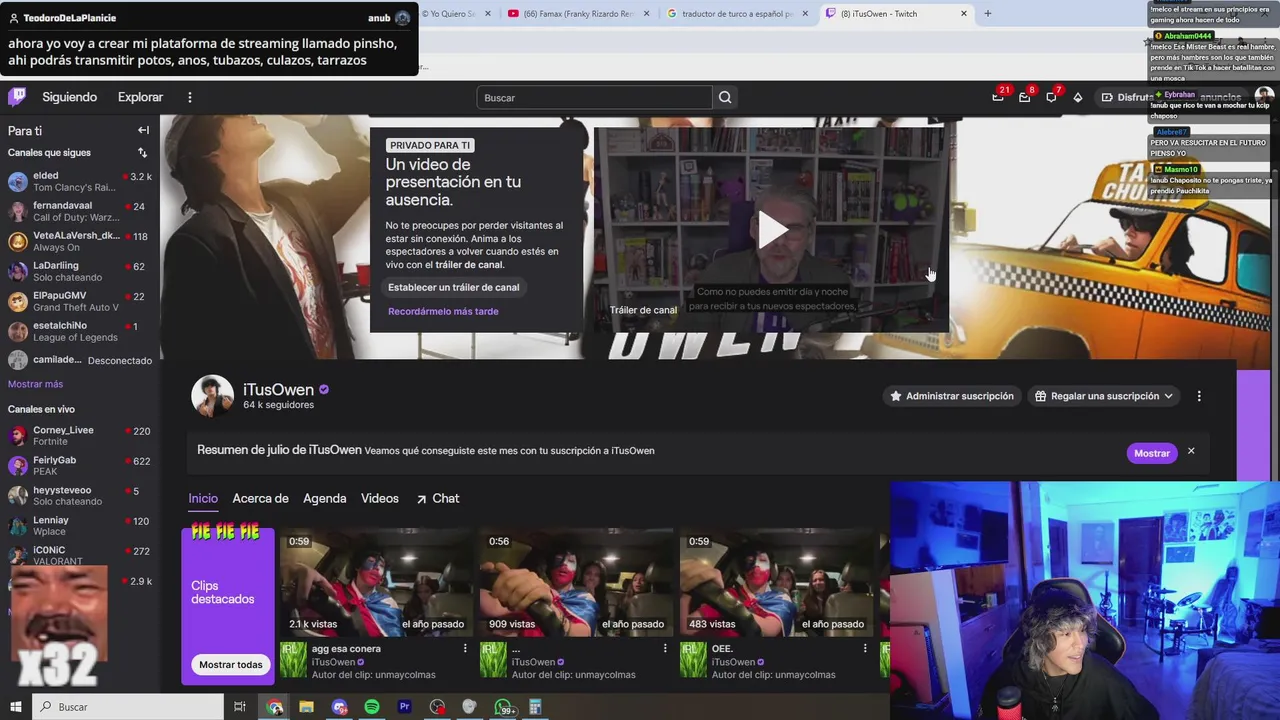The height and width of the screenshot is (720, 1280).
Task: Open channel options menu next to Regalar
Action: pos(1199,396)
